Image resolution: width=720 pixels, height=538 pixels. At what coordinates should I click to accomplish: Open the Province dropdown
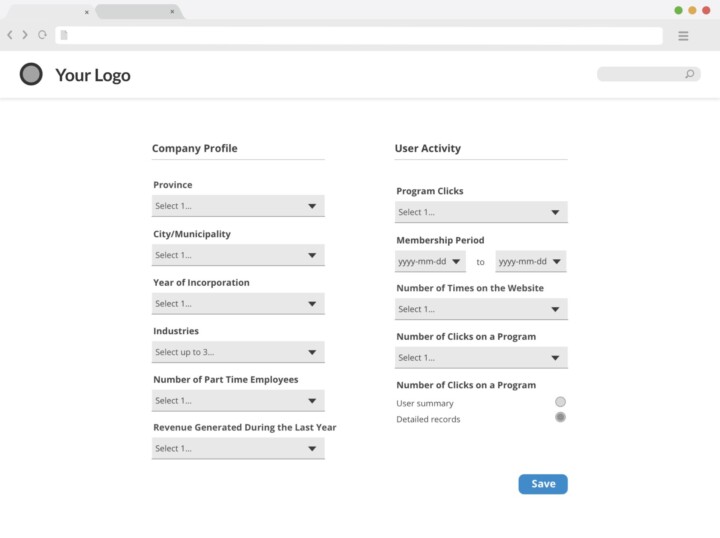[x=238, y=206]
